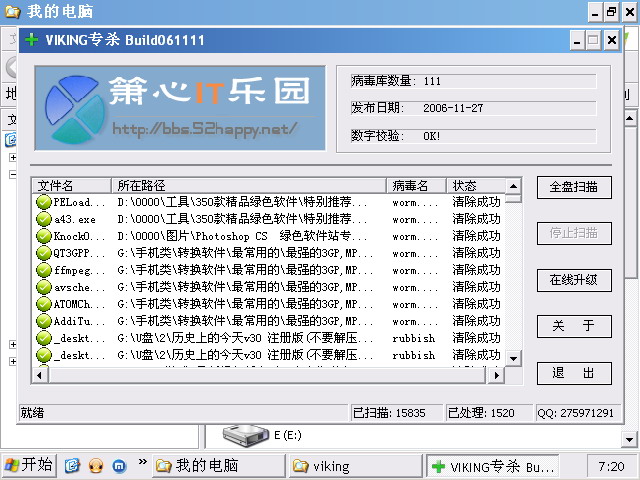Screen dimensions: 640x480
Task: Click the 全盘扫描 full scan button
Action: pos(574,187)
